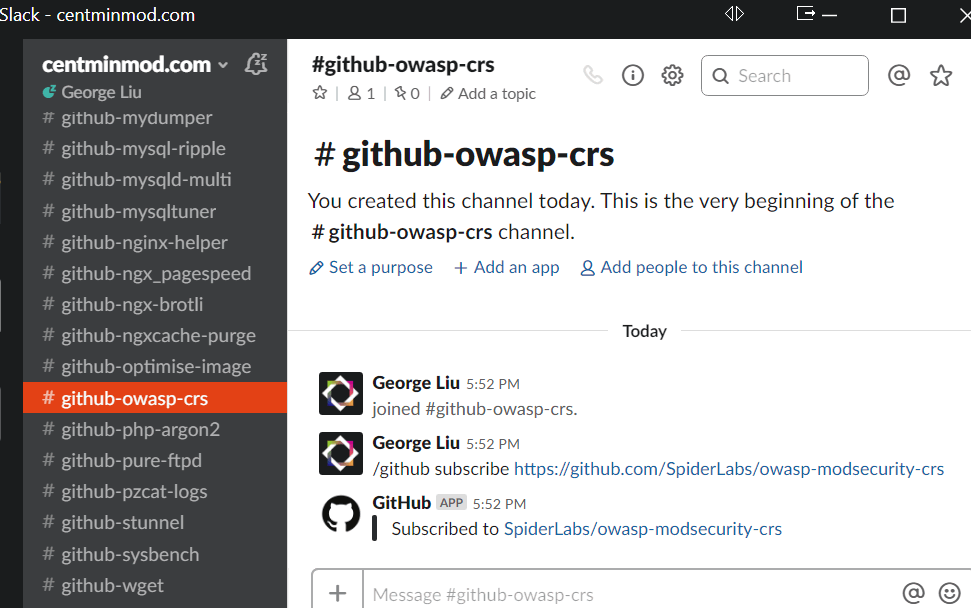Star the #github-owasp-crs channel
This screenshot has width=971, height=608.
tap(320, 93)
